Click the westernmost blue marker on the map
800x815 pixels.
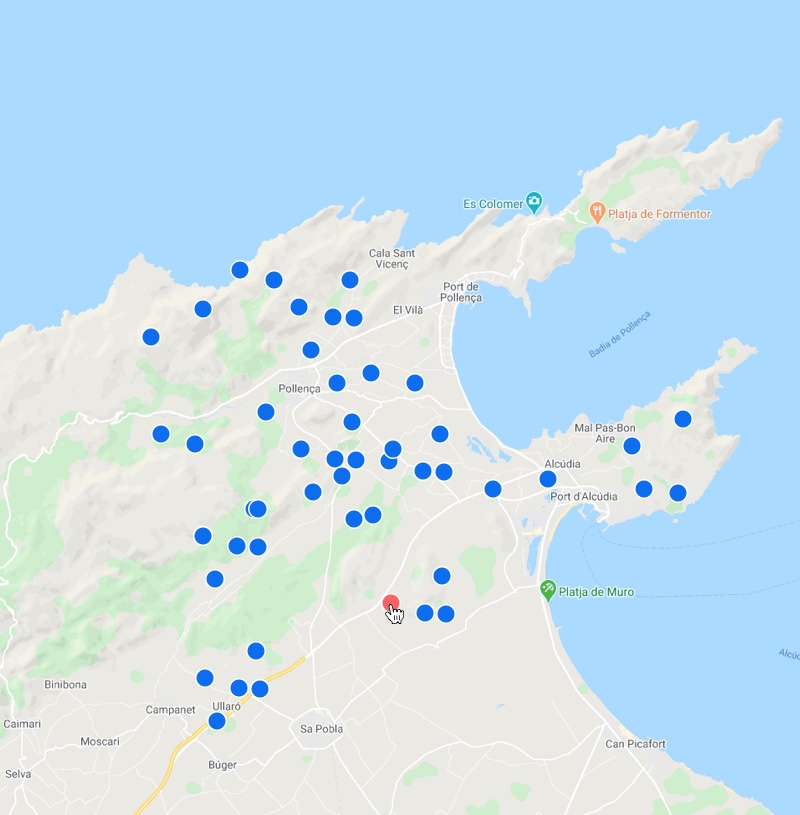pos(151,337)
